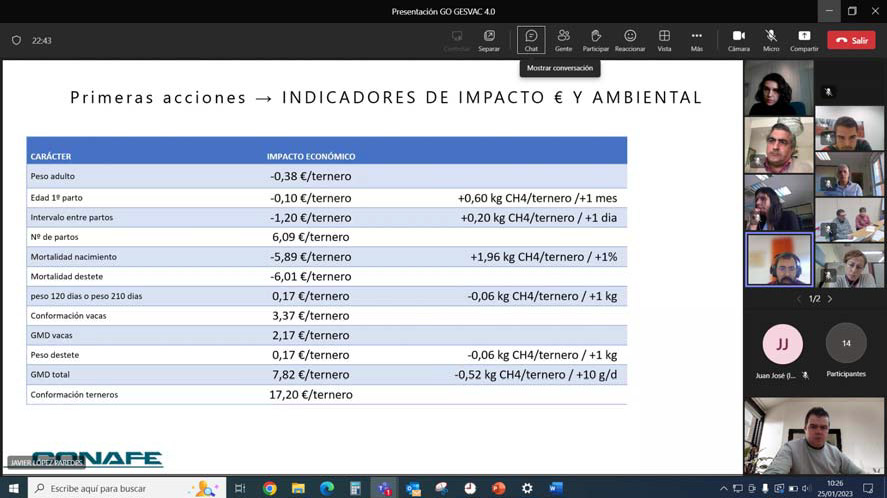Show the Gente participants panel
Viewport: 887px width, 498px height.
[563, 40]
